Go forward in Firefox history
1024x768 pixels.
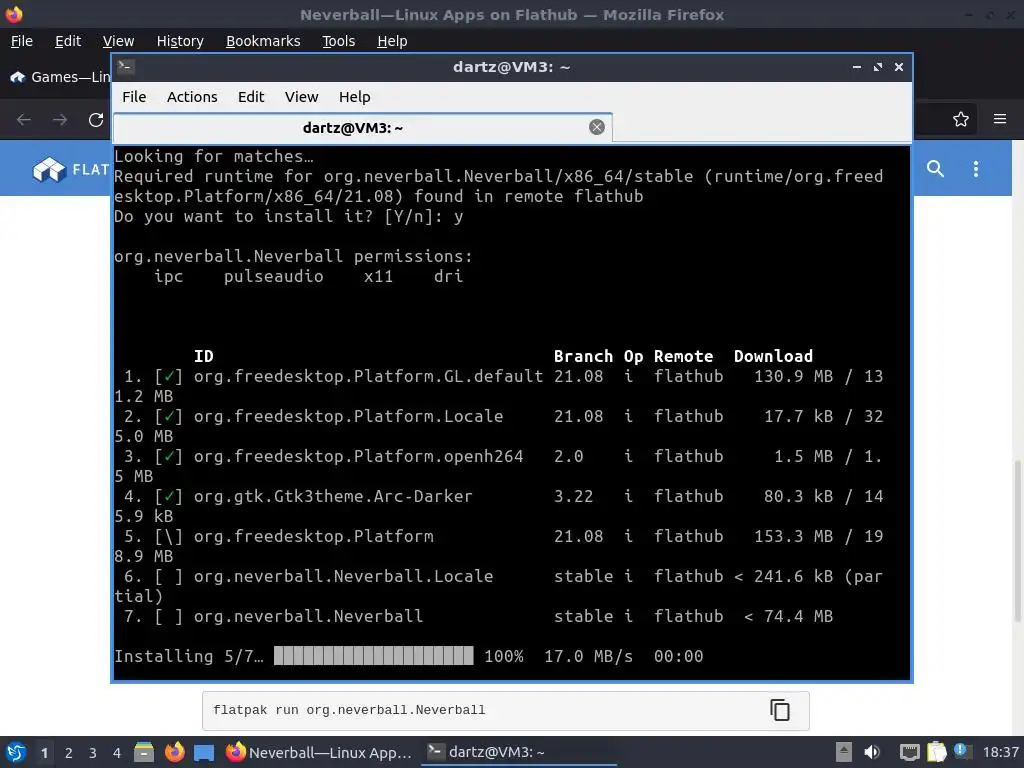(x=60, y=120)
